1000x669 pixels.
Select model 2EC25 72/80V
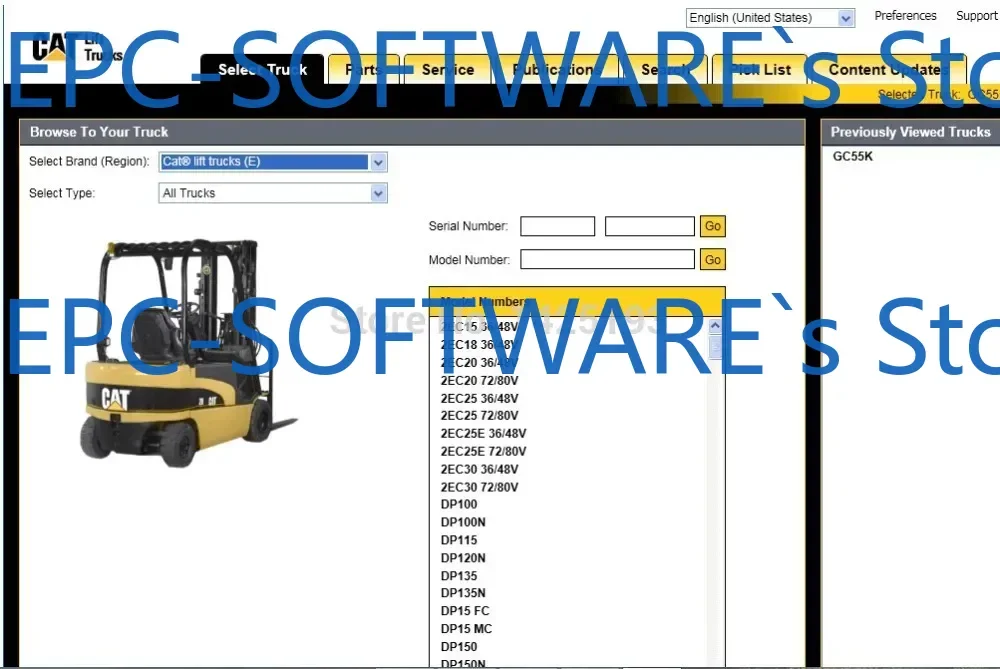(x=479, y=416)
